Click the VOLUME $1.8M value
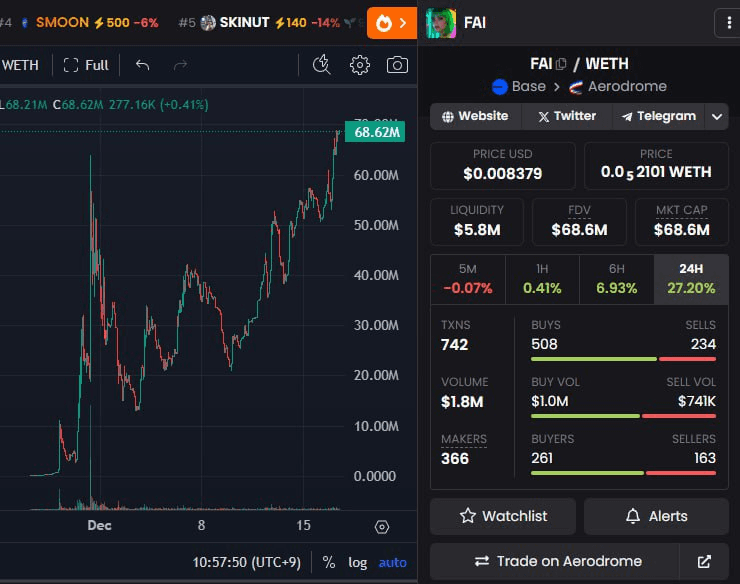Viewport: 740px width, 584px height. [462, 402]
